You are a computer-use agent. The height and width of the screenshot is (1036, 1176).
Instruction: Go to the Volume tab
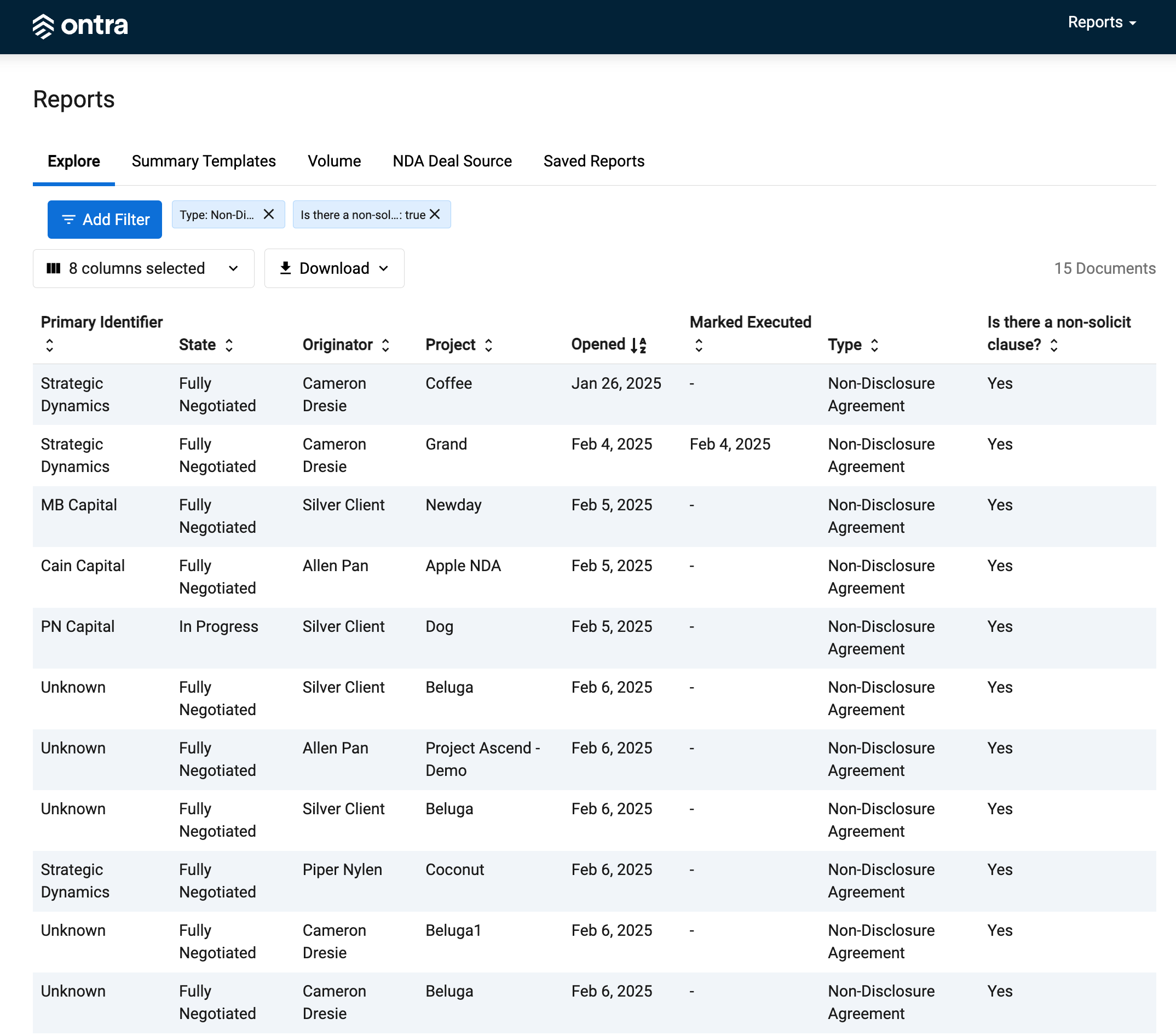click(335, 161)
